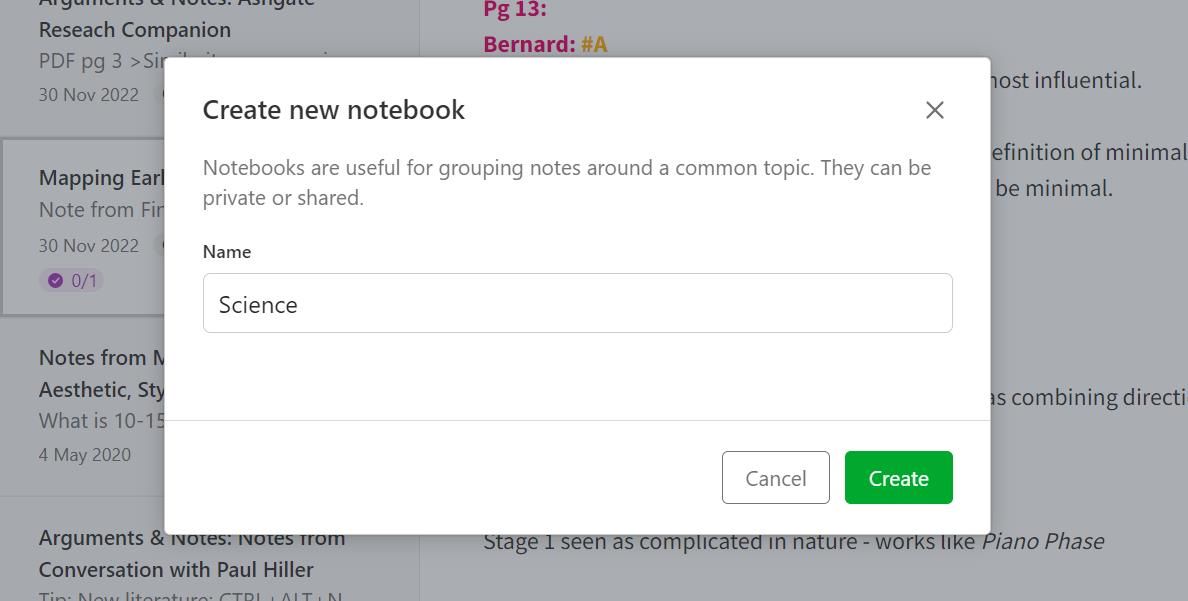This screenshot has height=601, width=1188.
Task: Click the 'PDF pg 3' reference link
Action: click(65, 60)
